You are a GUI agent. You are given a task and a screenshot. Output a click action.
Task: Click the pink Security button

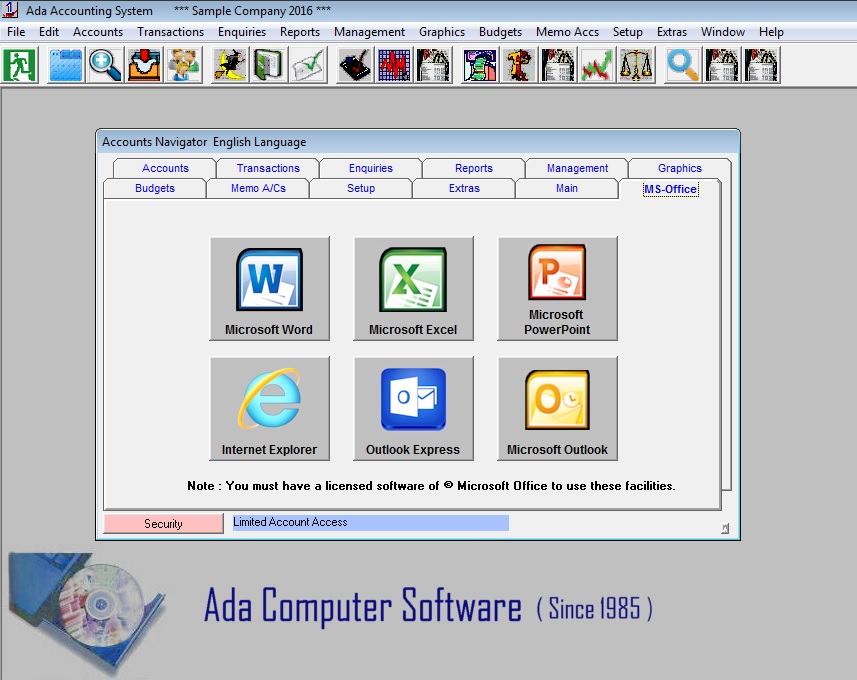(x=163, y=524)
